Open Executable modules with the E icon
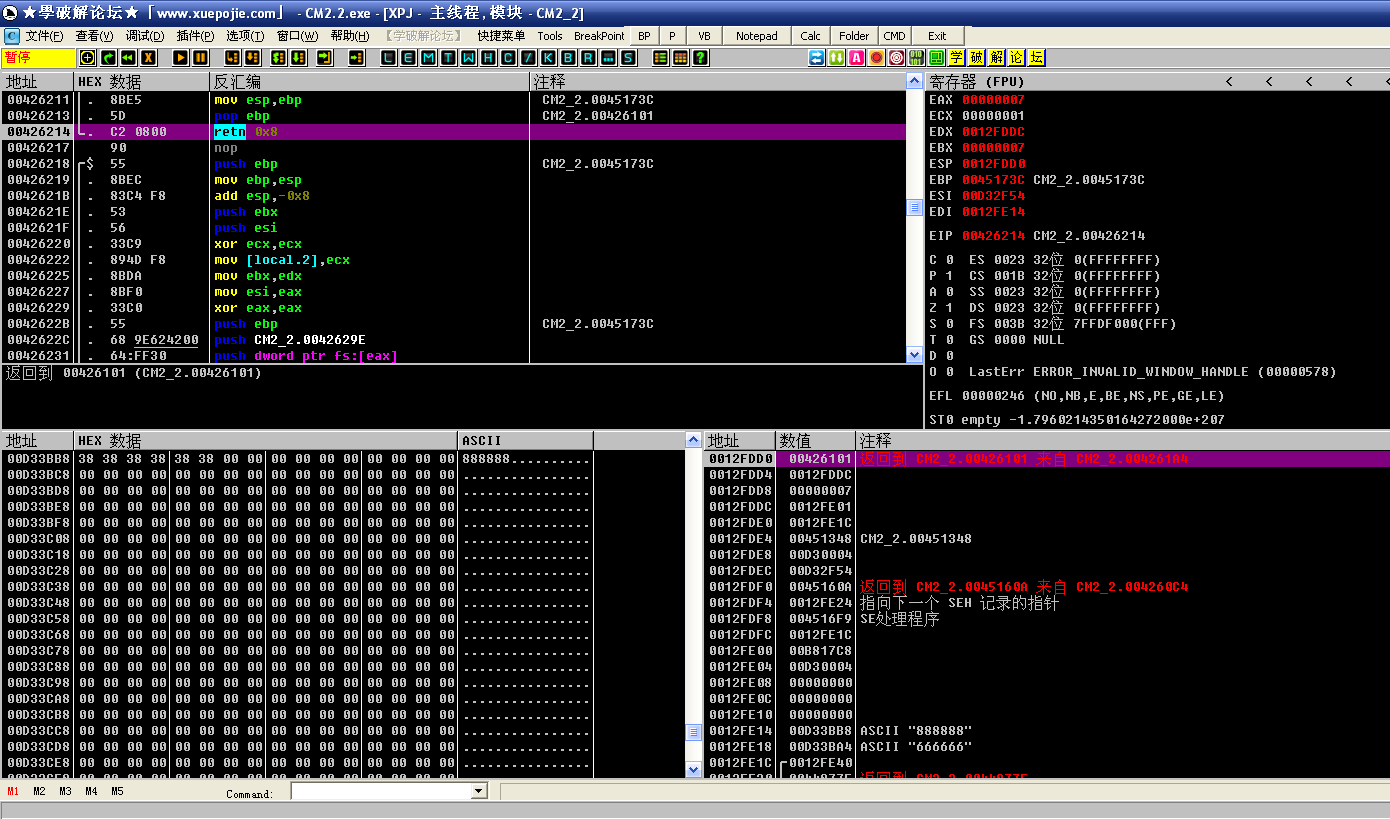The image size is (1390, 819). (x=408, y=58)
